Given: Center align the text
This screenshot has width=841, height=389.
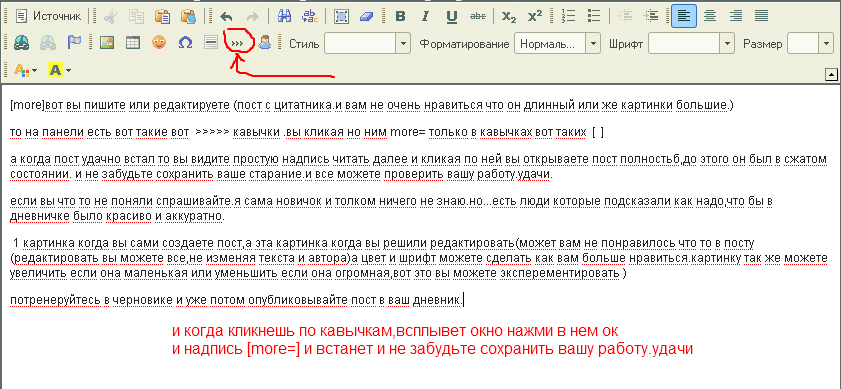Looking at the screenshot, I should tap(710, 16).
